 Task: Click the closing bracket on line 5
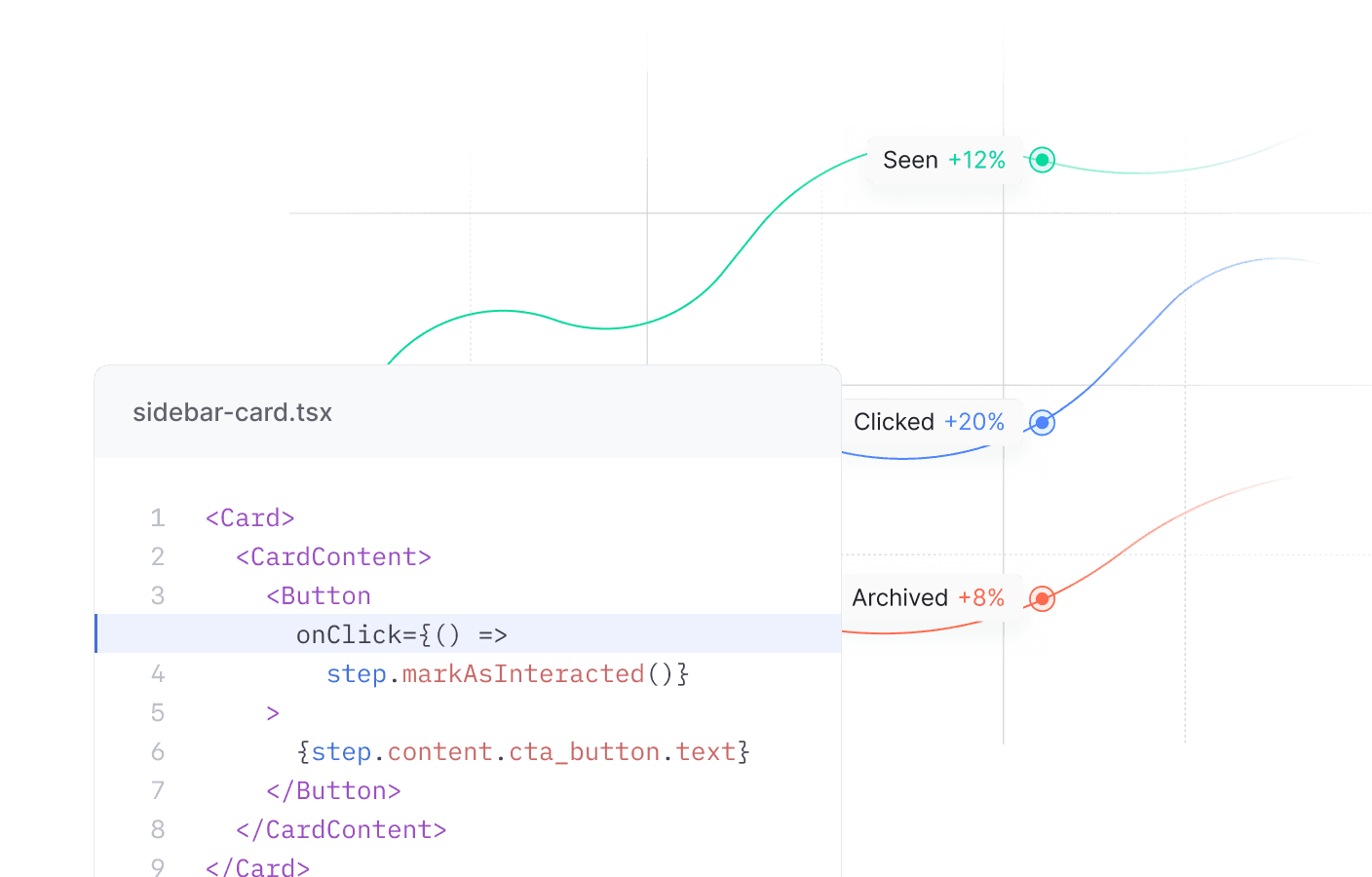tap(273, 712)
